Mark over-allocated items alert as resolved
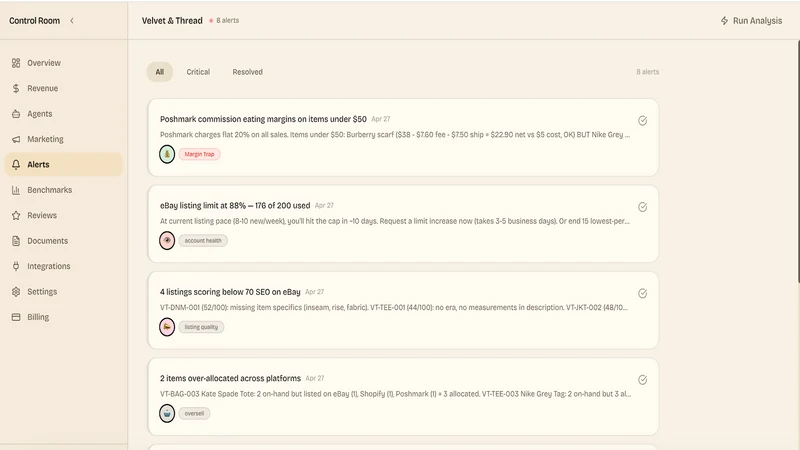 coord(642,380)
